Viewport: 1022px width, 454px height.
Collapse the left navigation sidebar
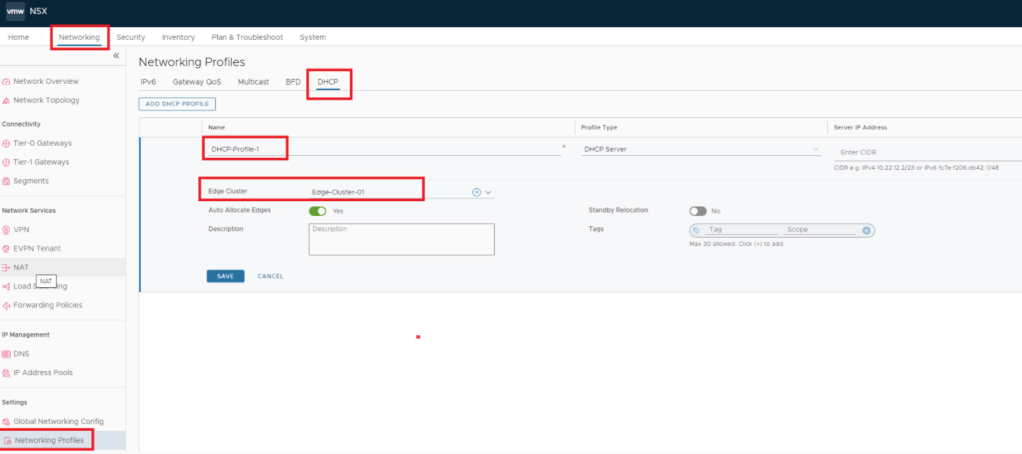(x=116, y=56)
